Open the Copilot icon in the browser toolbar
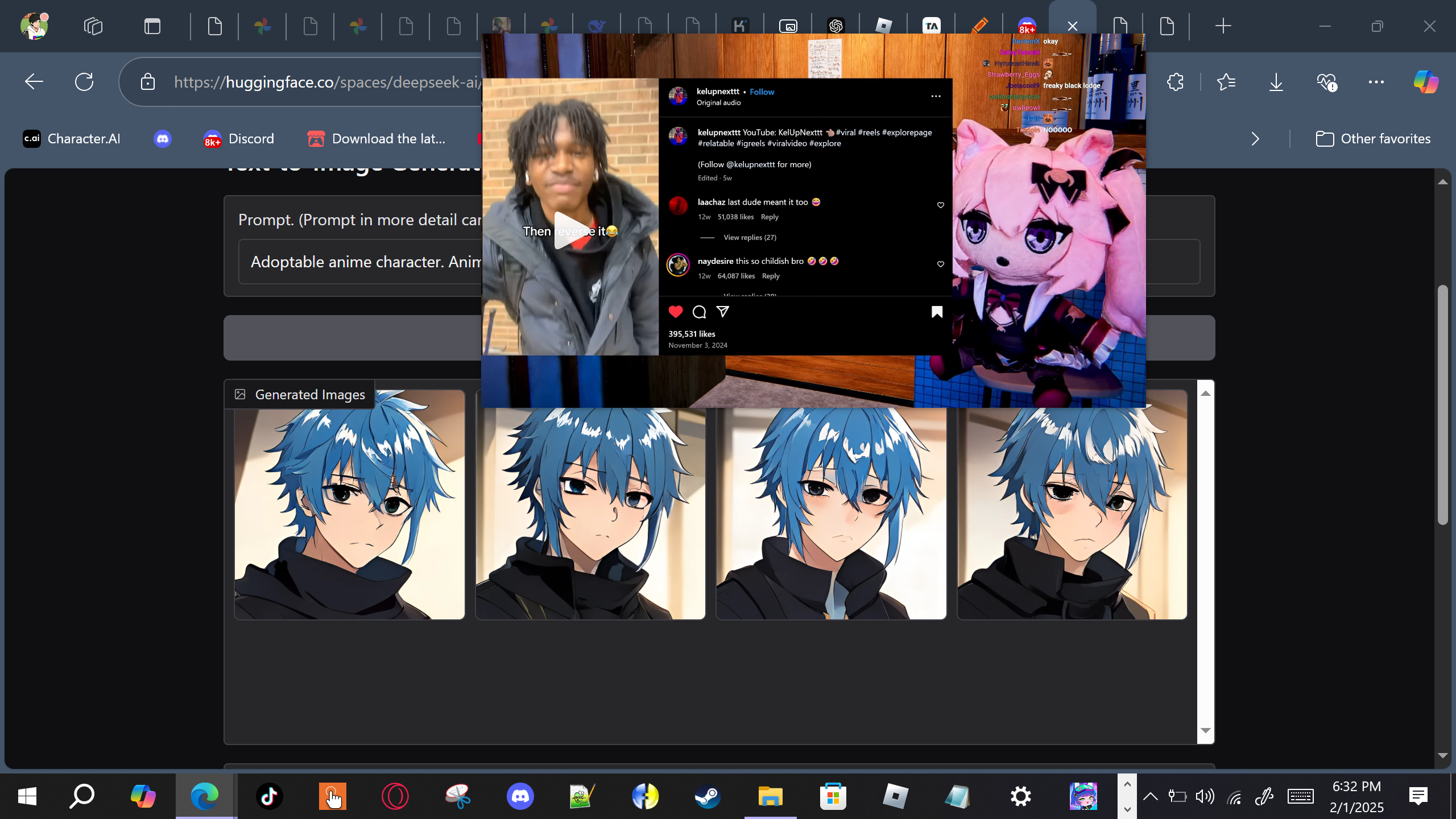The width and height of the screenshot is (1456, 819). pos(1425,82)
